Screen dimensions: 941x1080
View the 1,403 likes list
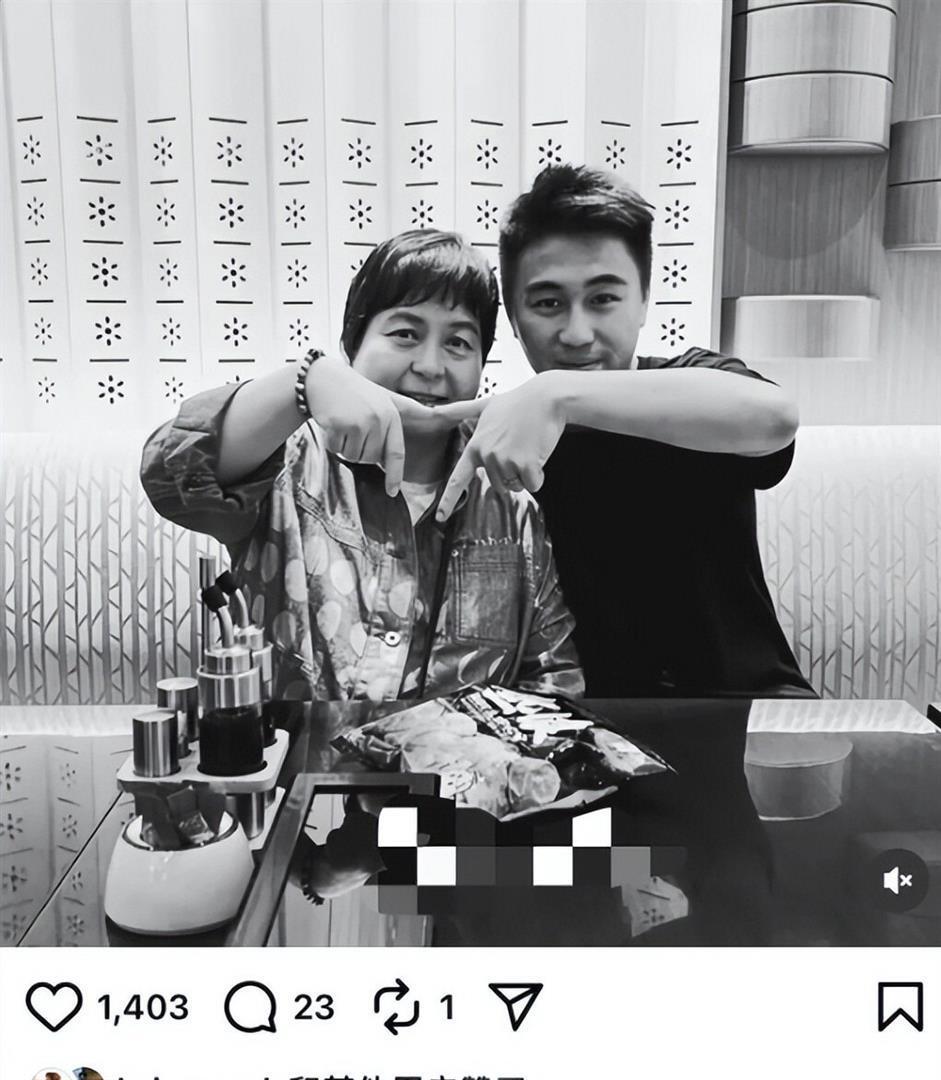click(x=143, y=1008)
